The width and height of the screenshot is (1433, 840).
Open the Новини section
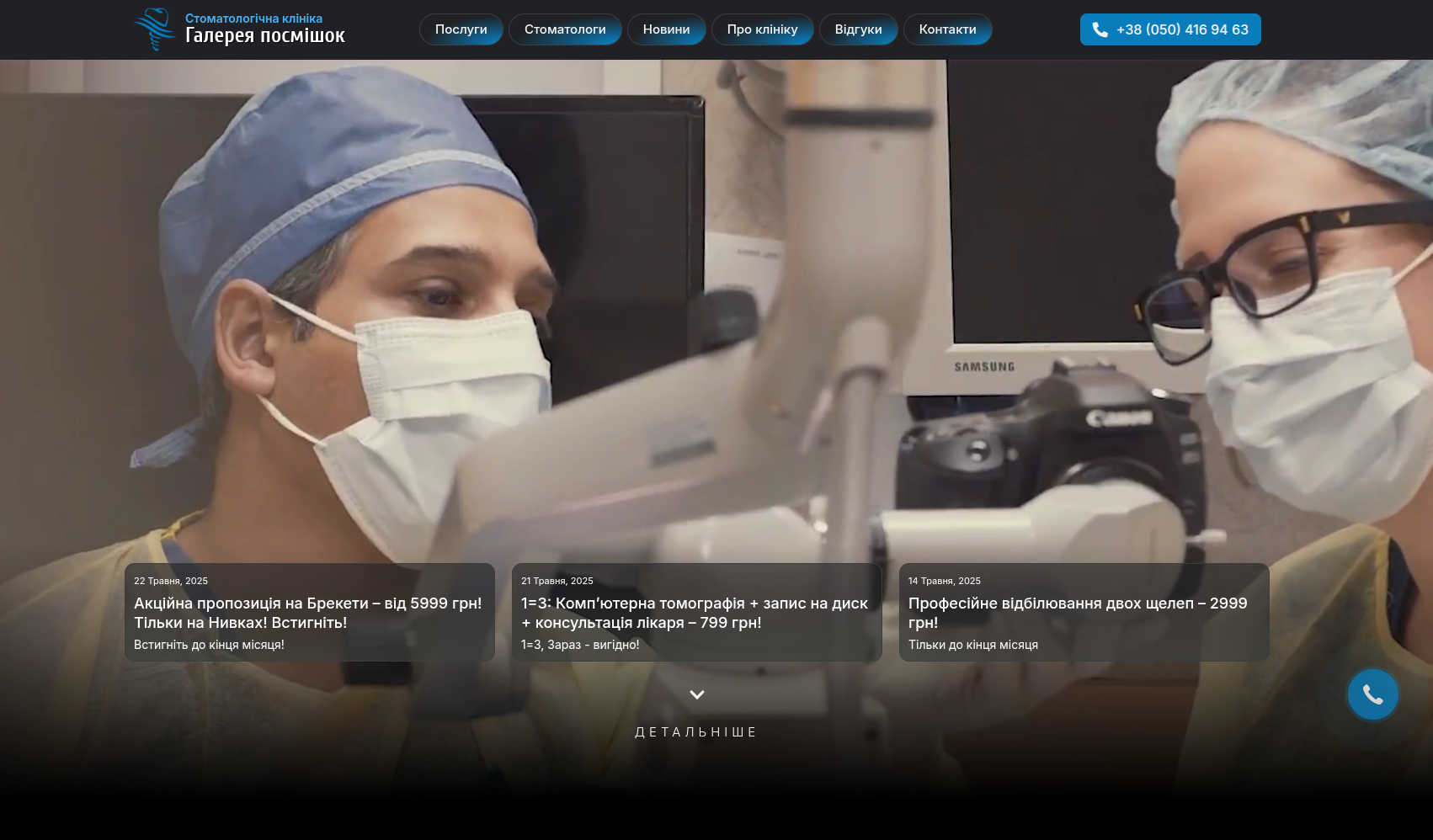[666, 29]
